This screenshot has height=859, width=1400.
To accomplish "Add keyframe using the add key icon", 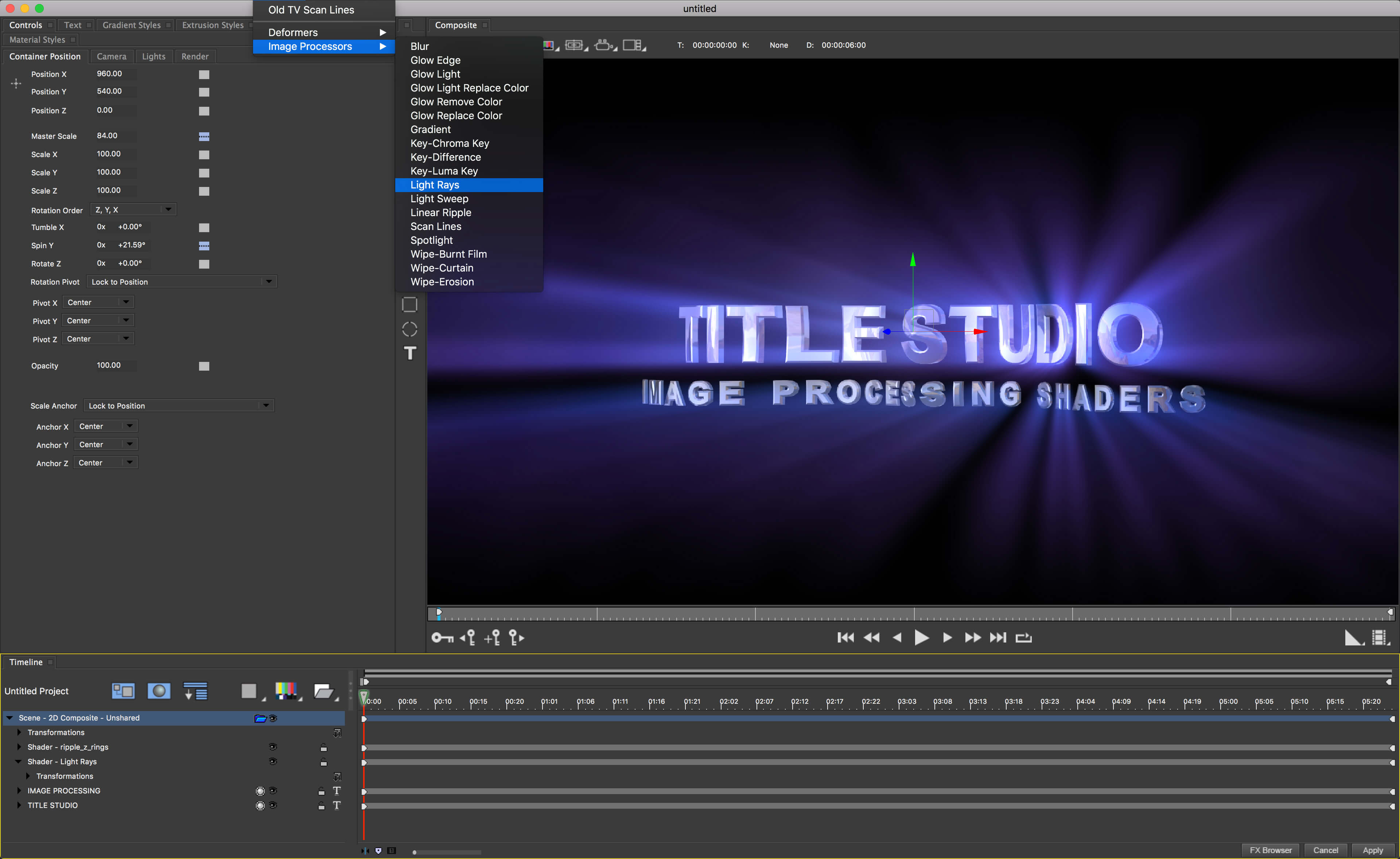I will coord(492,637).
